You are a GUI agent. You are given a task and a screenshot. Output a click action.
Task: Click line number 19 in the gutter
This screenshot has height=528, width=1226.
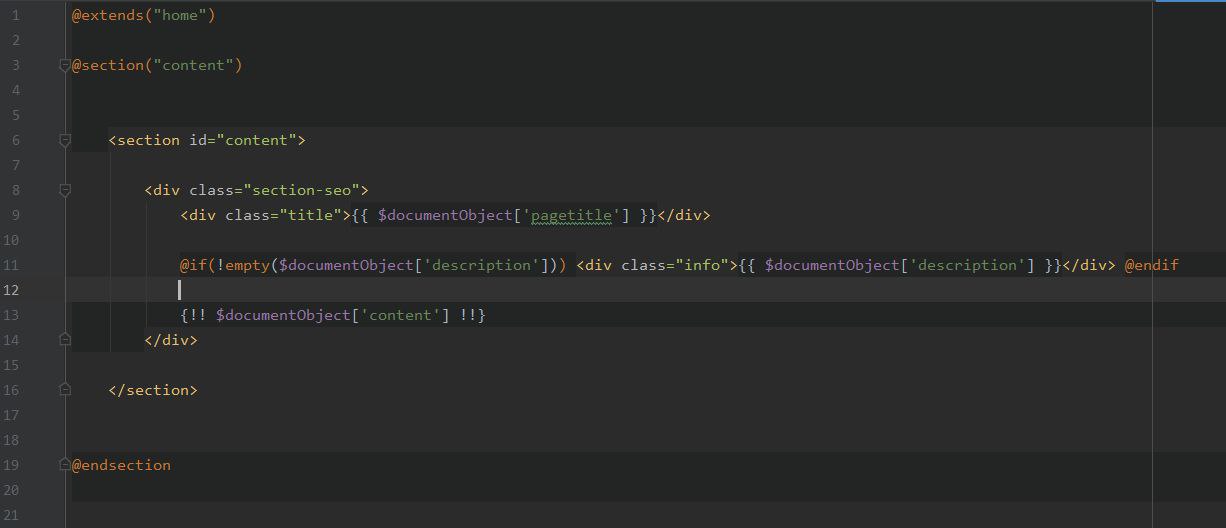[11, 466]
